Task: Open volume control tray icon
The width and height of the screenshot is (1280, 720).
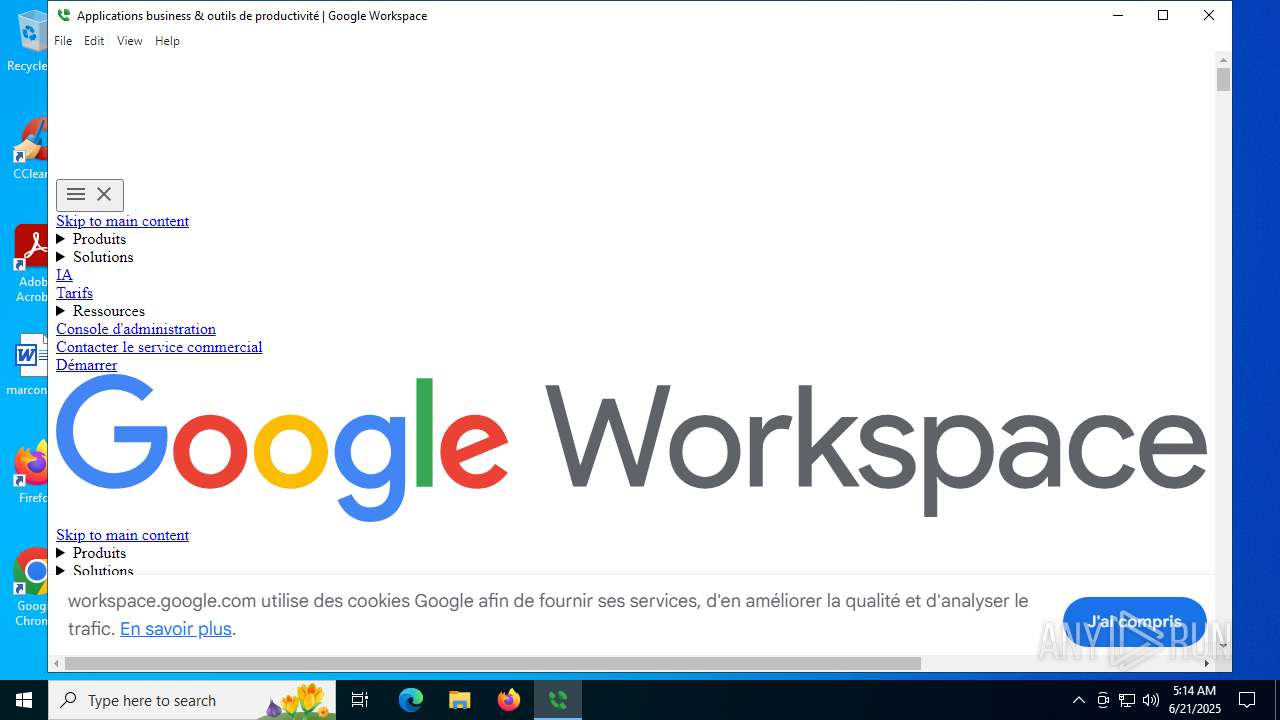Action: [x=1151, y=700]
